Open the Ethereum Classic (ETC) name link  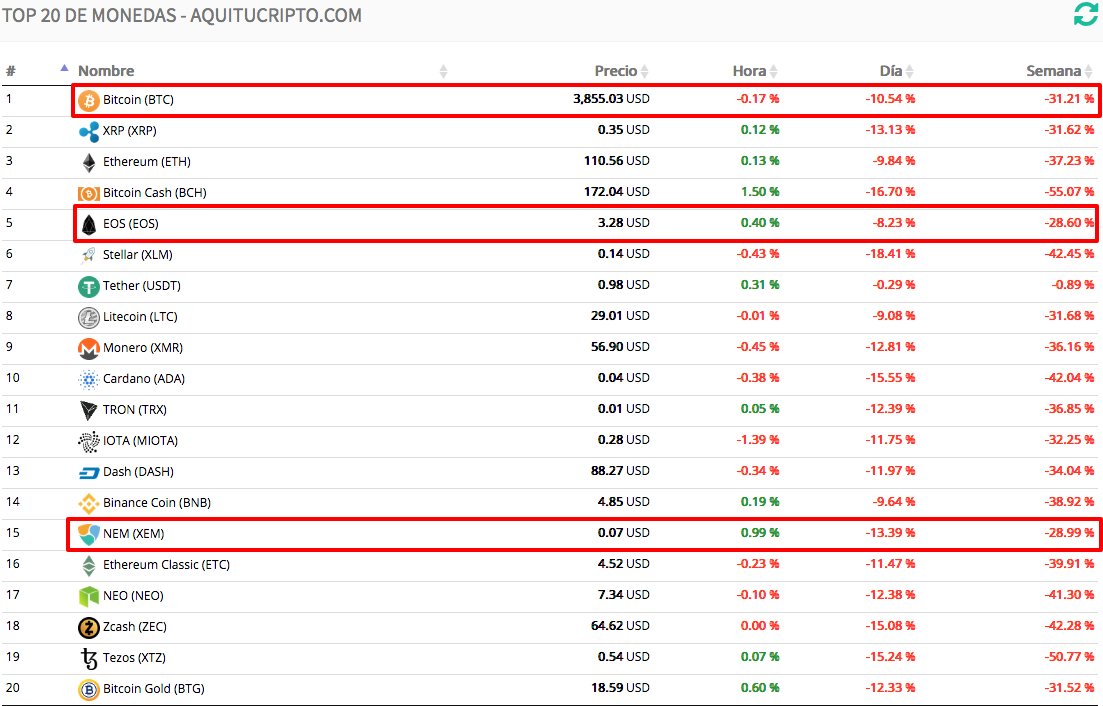[166, 565]
